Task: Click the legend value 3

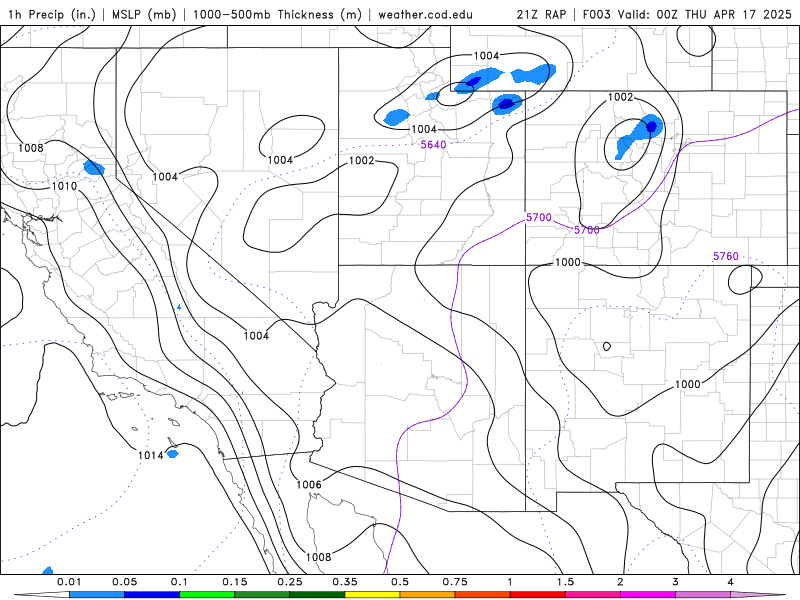Action: [x=675, y=582]
